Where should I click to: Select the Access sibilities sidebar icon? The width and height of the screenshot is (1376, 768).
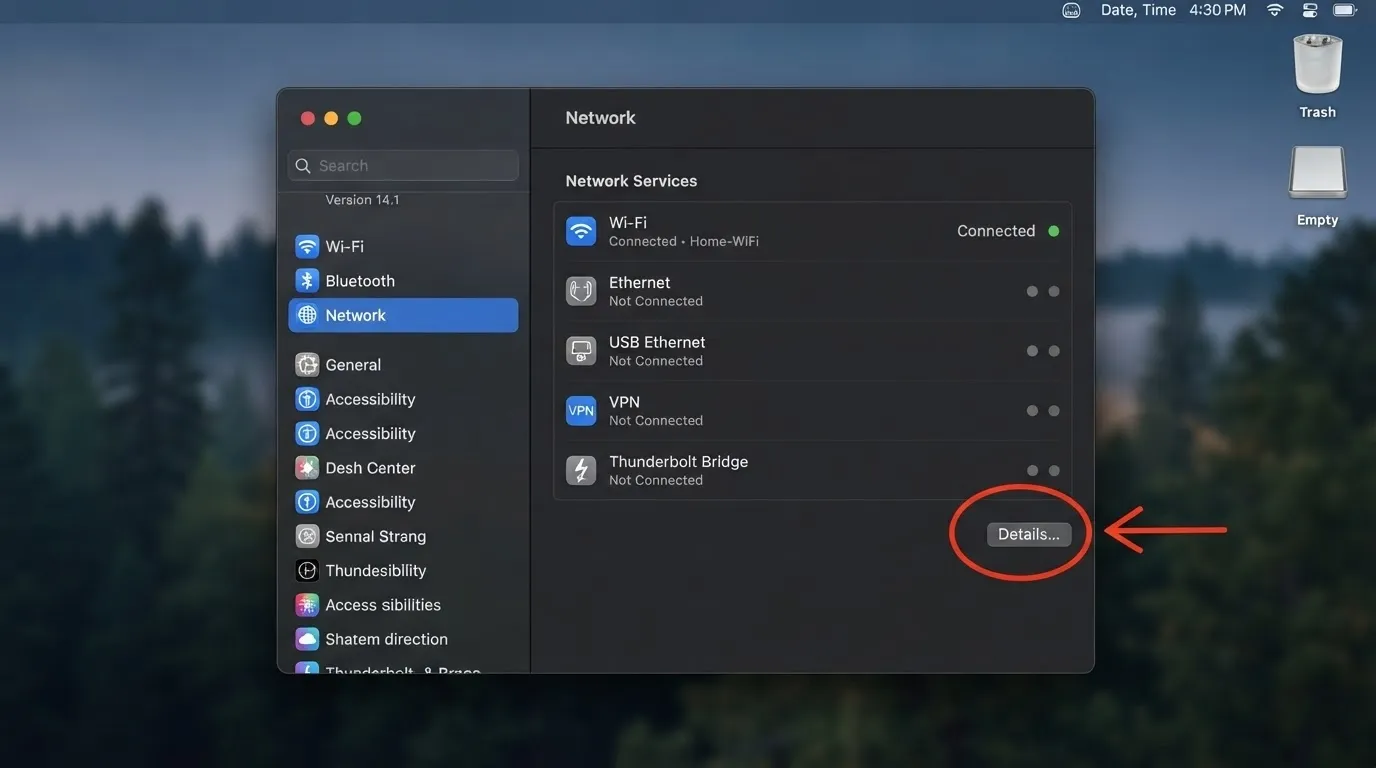[307, 605]
